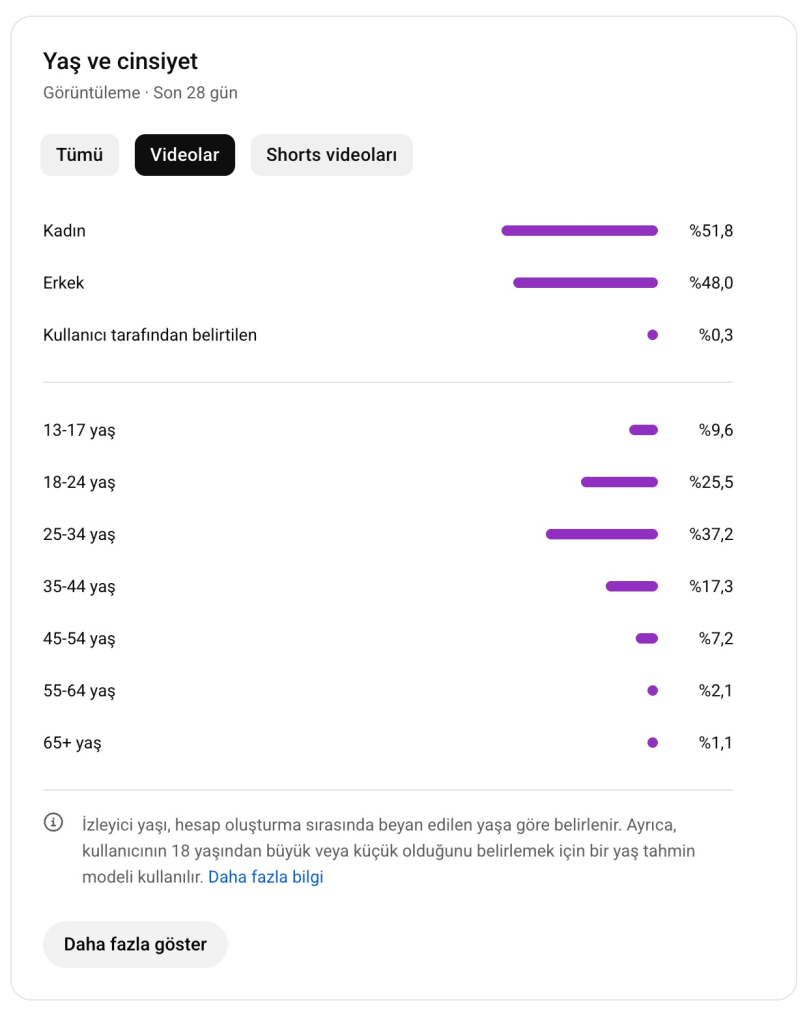Viewport: 809px width, 1024px height.
Task: Switch to Videolar filter chip
Action: point(185,155)
